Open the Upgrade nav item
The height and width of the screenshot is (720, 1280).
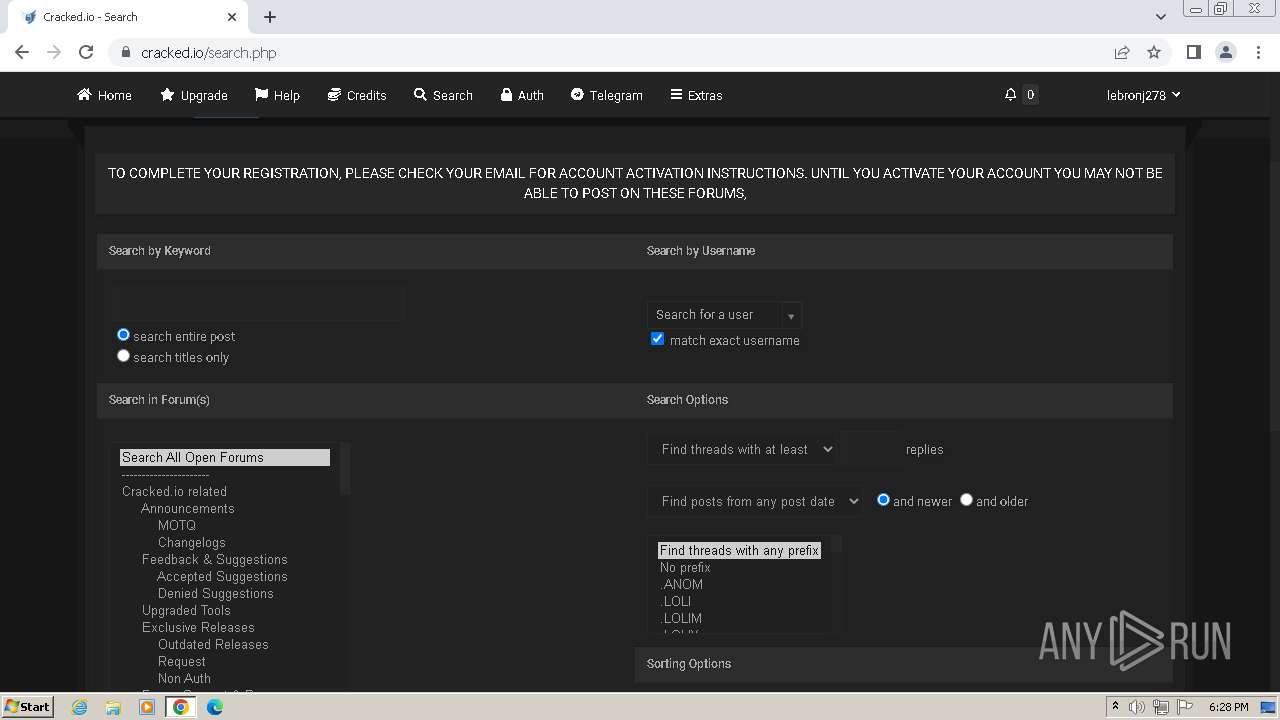tap(194, 95)
